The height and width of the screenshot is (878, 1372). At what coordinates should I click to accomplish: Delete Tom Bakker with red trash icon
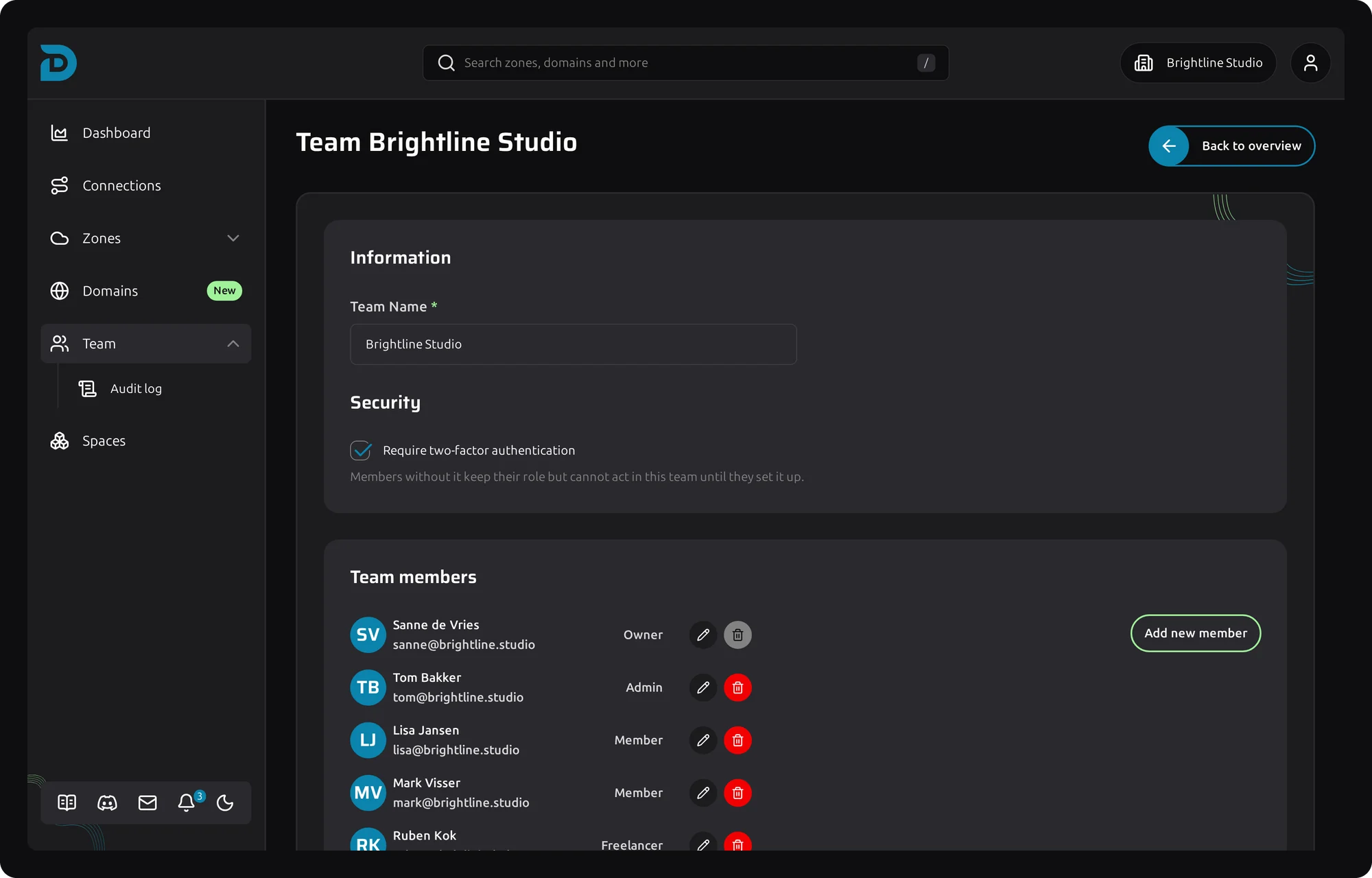(x=737, y=687)
